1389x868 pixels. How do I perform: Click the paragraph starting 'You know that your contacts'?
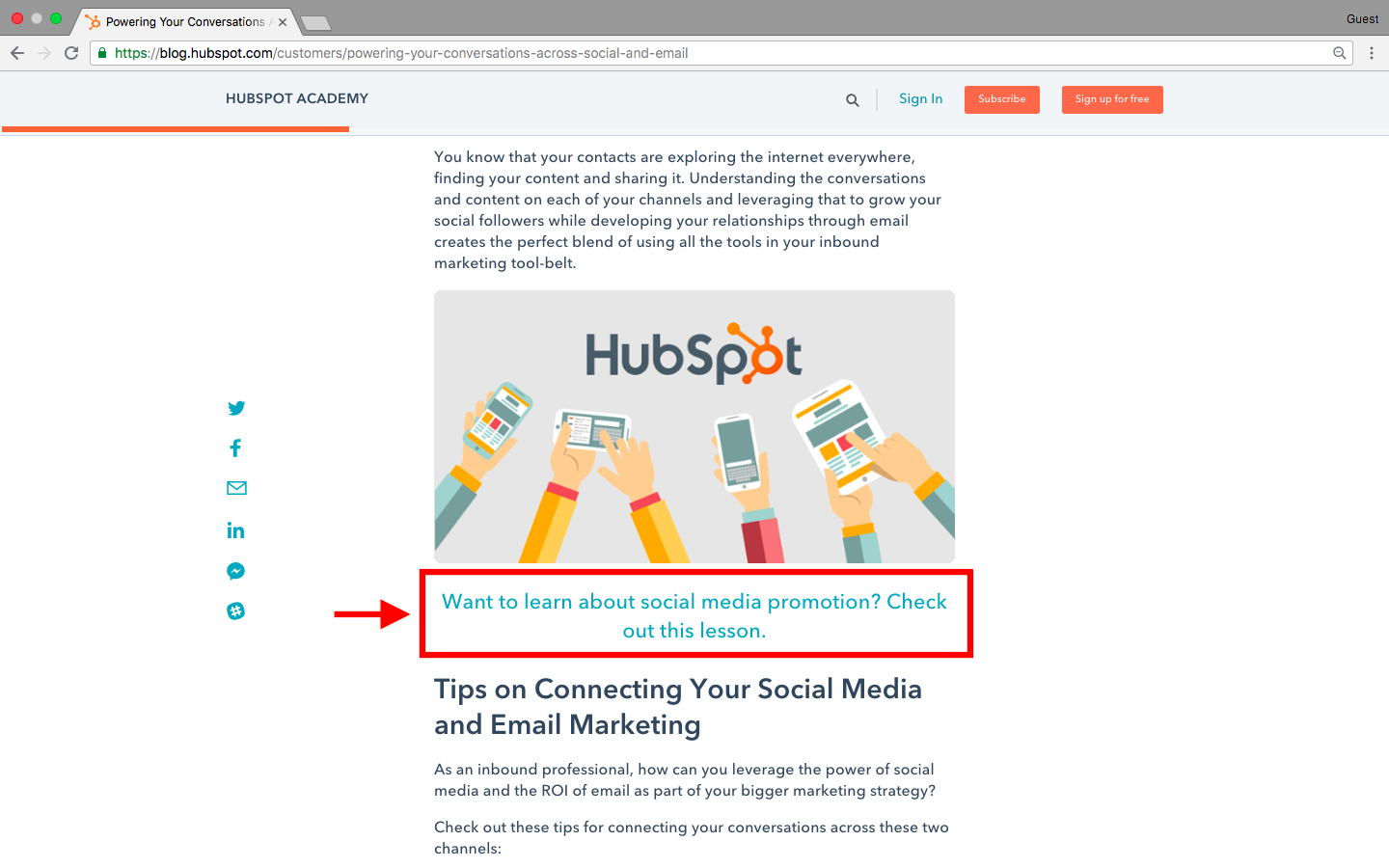coord(688,209)
